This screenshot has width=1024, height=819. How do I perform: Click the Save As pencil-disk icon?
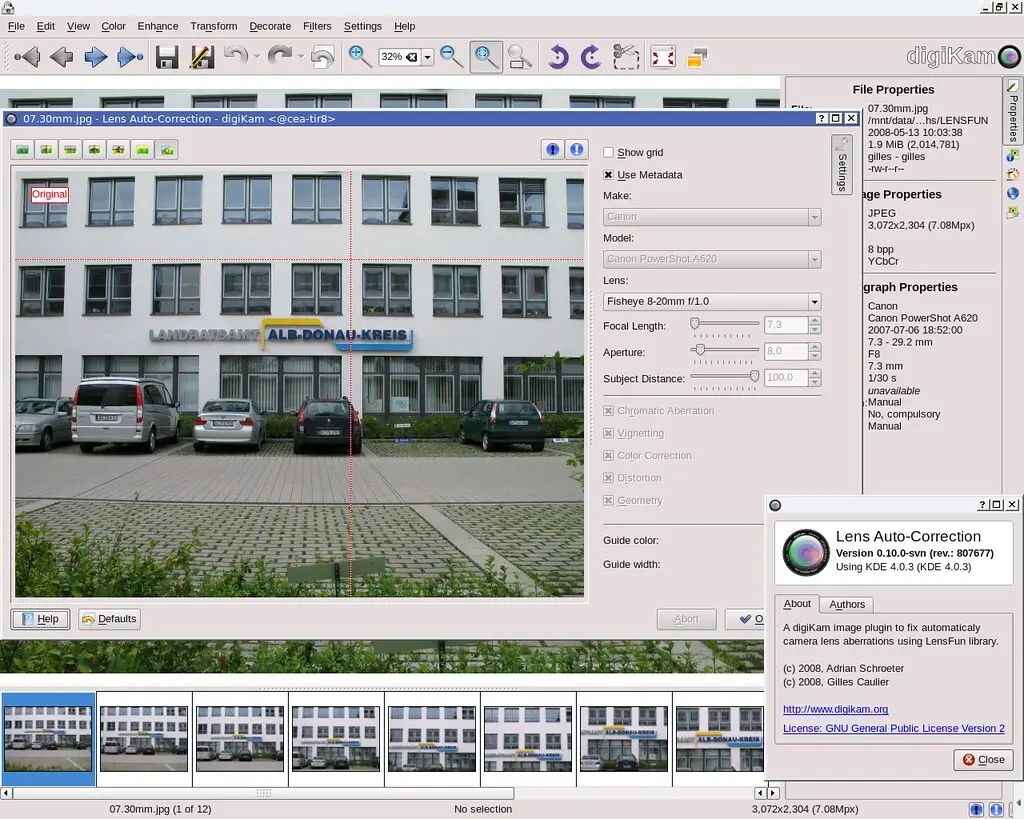[202, 57]
